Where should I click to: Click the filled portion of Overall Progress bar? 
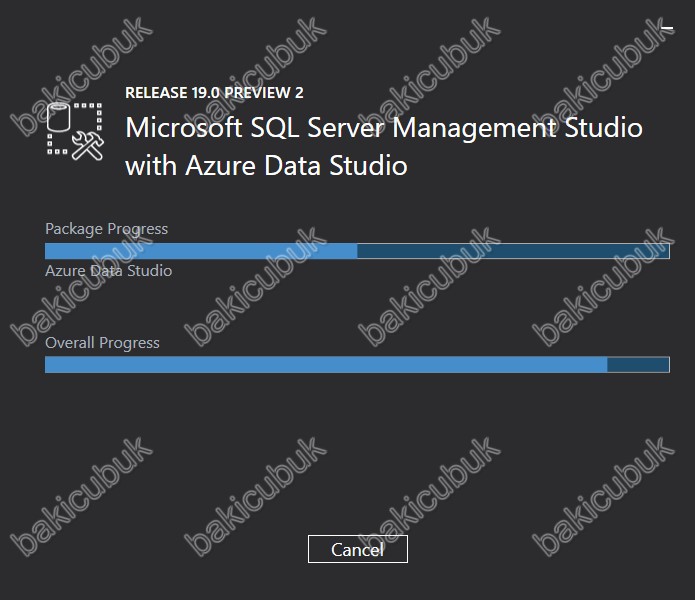[x=326, y=365]
